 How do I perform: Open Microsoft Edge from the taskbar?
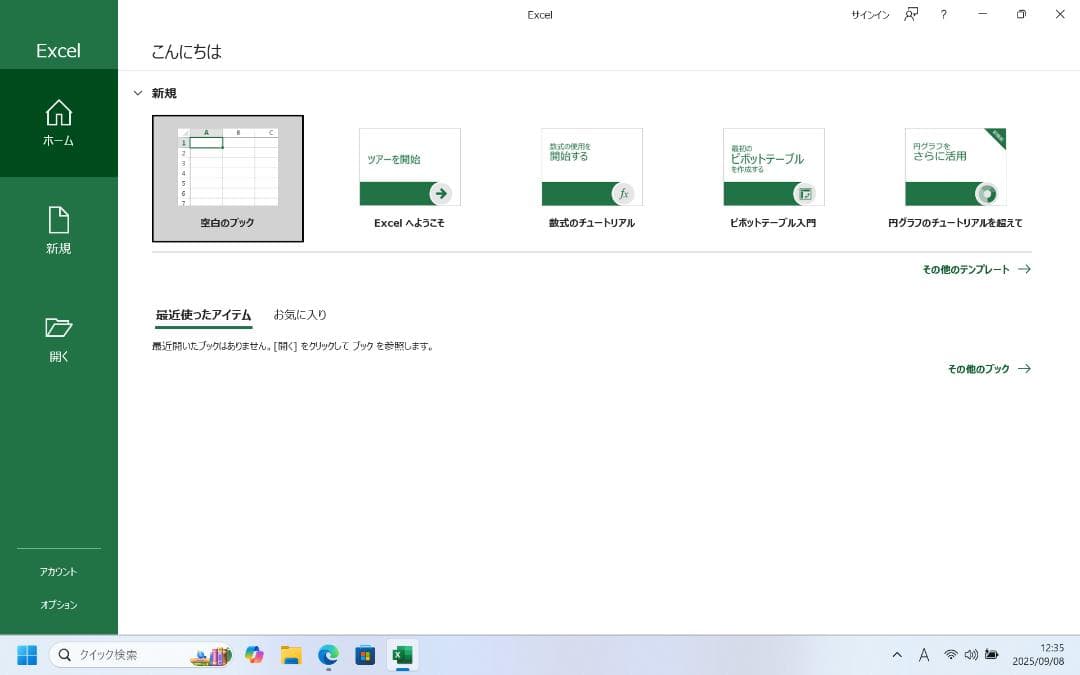tap(326, 656)
